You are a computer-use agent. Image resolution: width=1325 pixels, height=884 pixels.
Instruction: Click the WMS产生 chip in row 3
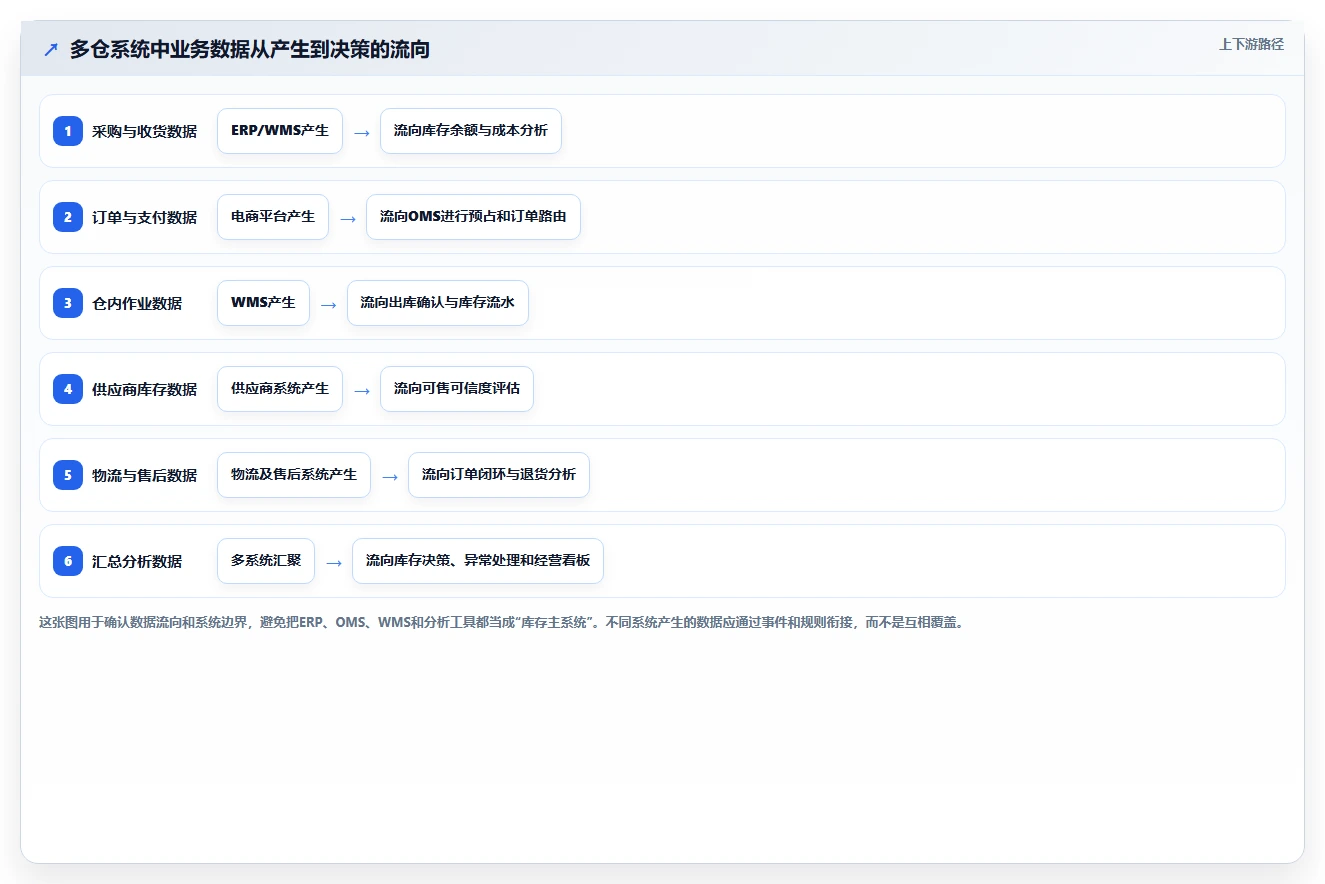click(263, 303)
